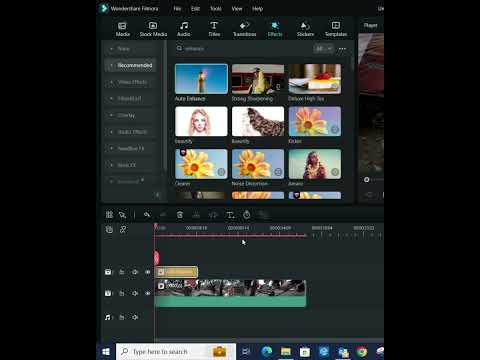Open the View menu
This screenshot has width=480, height=360.
237,9
